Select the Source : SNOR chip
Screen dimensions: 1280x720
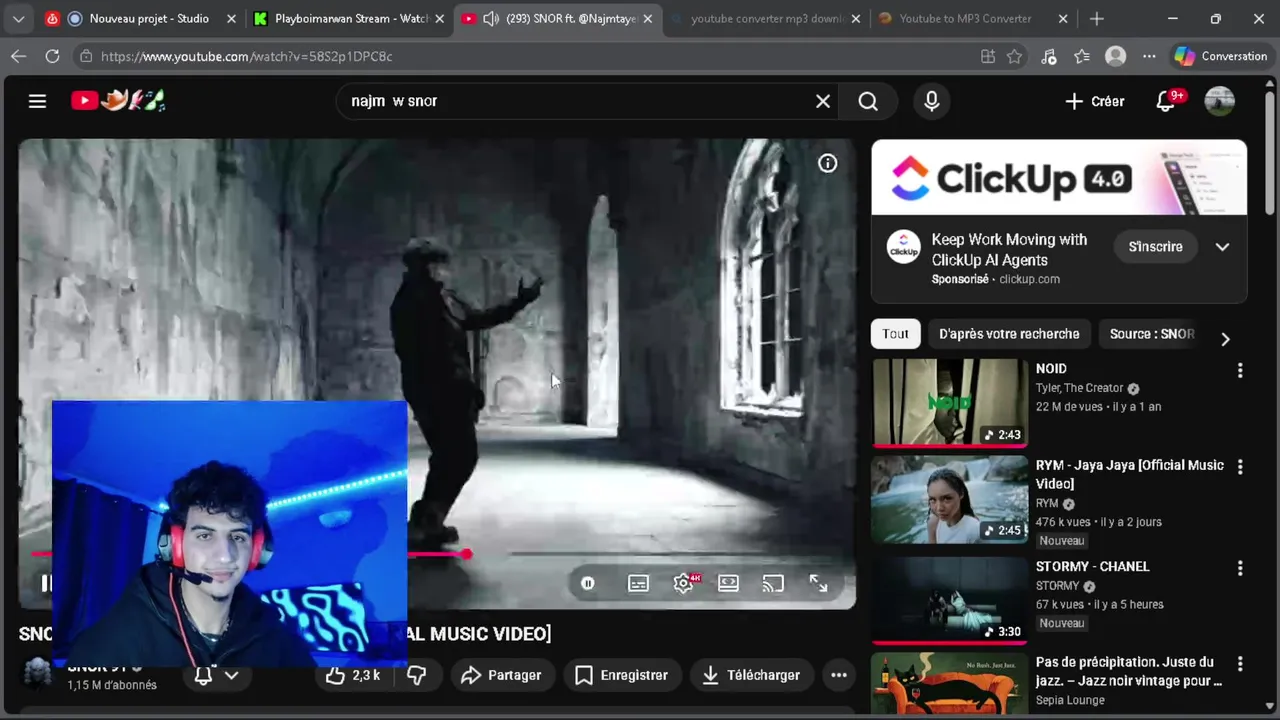[x=1152, y=334]
